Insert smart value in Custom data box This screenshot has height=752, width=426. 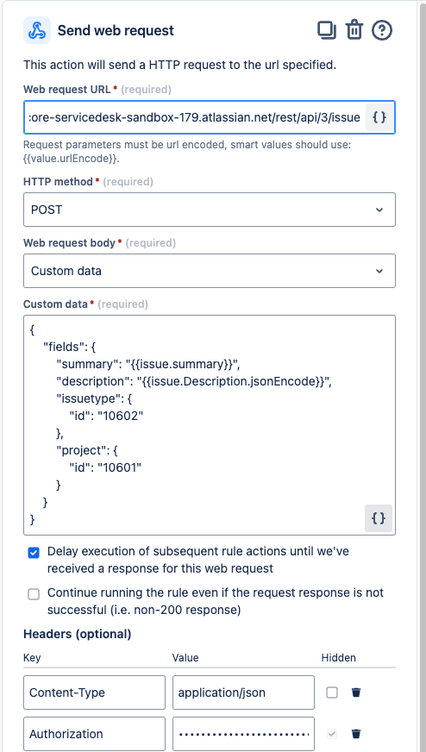379,518
